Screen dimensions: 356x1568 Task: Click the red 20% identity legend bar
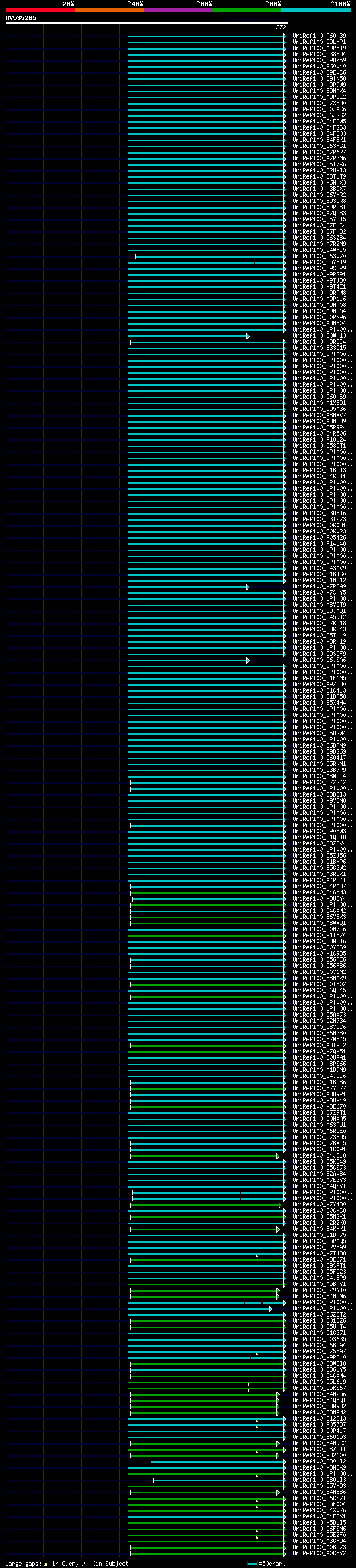tap(39, 10)
